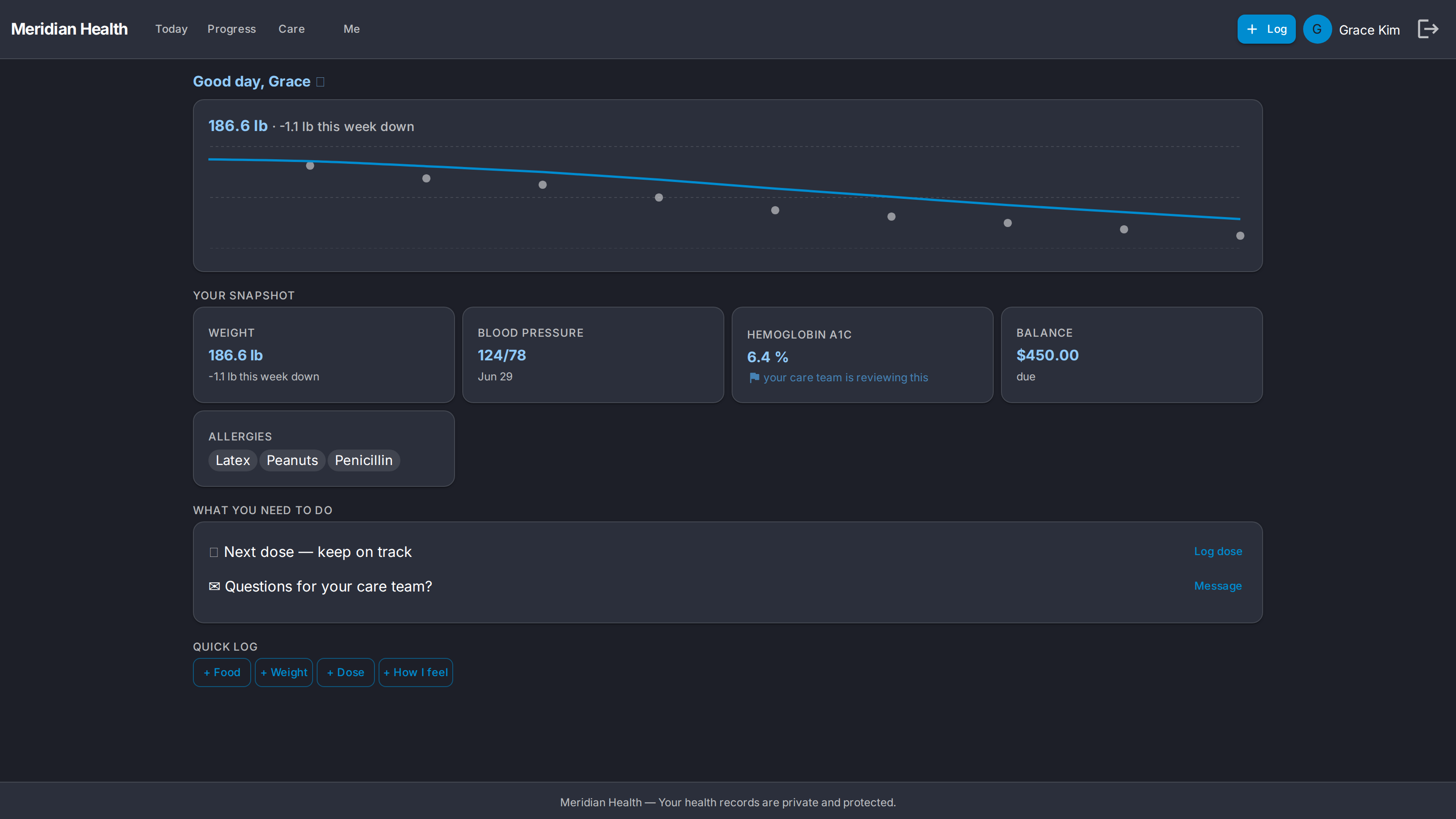This screenshot has width=1456, height=819.
Task: Click the Meridian Health logo
Action: 70,30
